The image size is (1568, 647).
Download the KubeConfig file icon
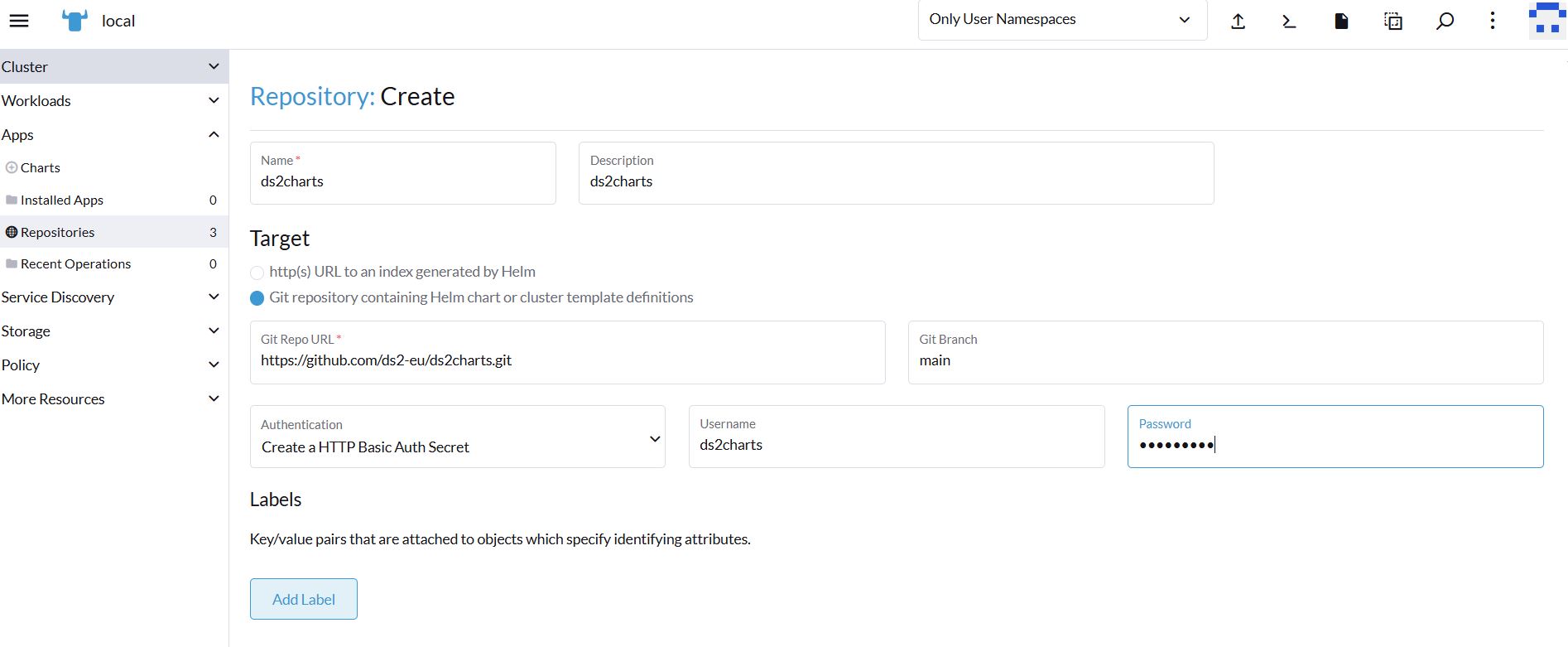(1341, 22)
